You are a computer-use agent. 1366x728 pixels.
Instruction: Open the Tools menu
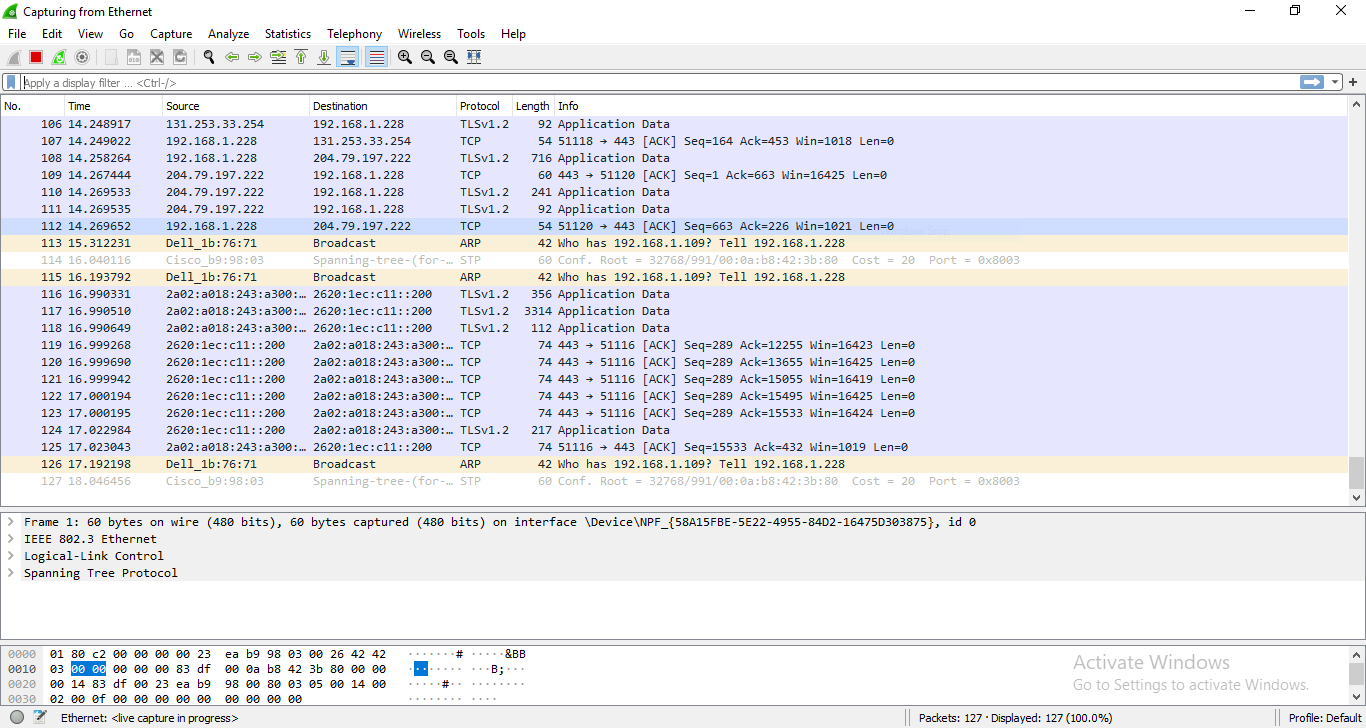[x=471, y=34]
